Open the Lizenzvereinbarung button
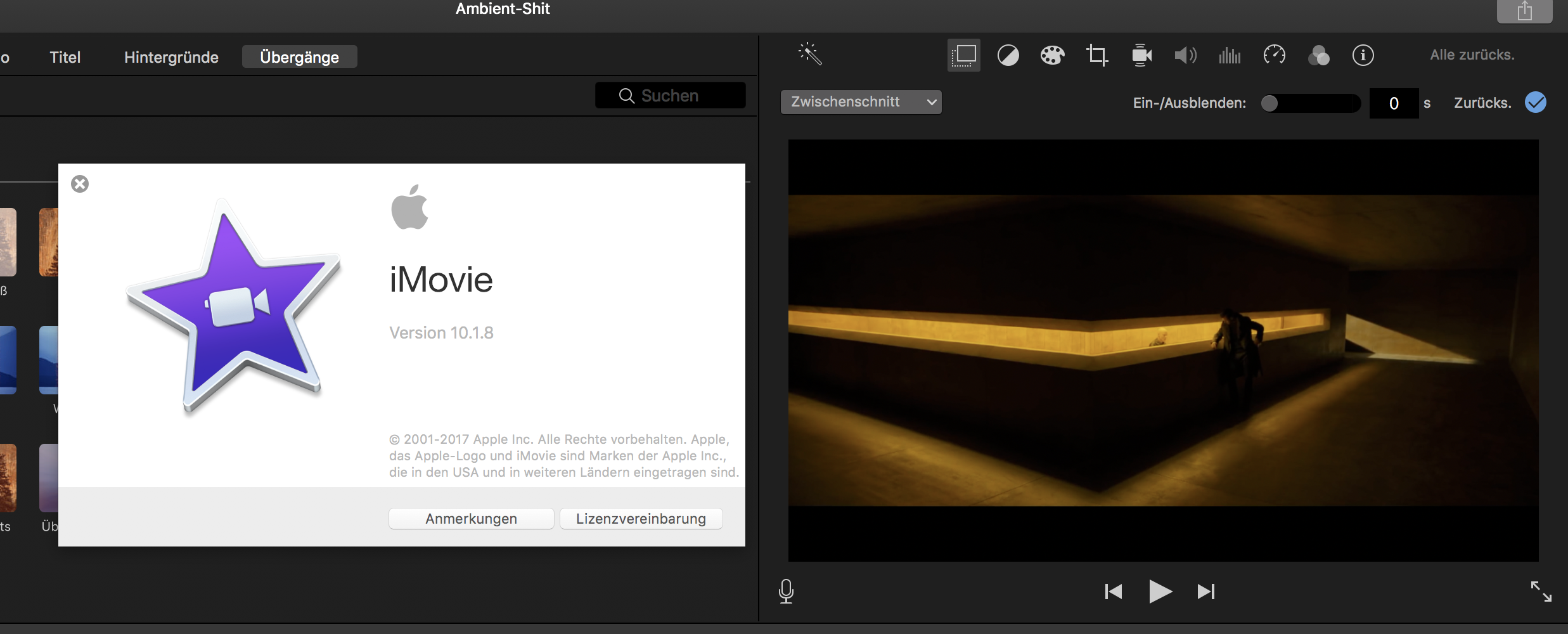Image resolution: width=1568 pixels, height=634 pixels. 641,519
